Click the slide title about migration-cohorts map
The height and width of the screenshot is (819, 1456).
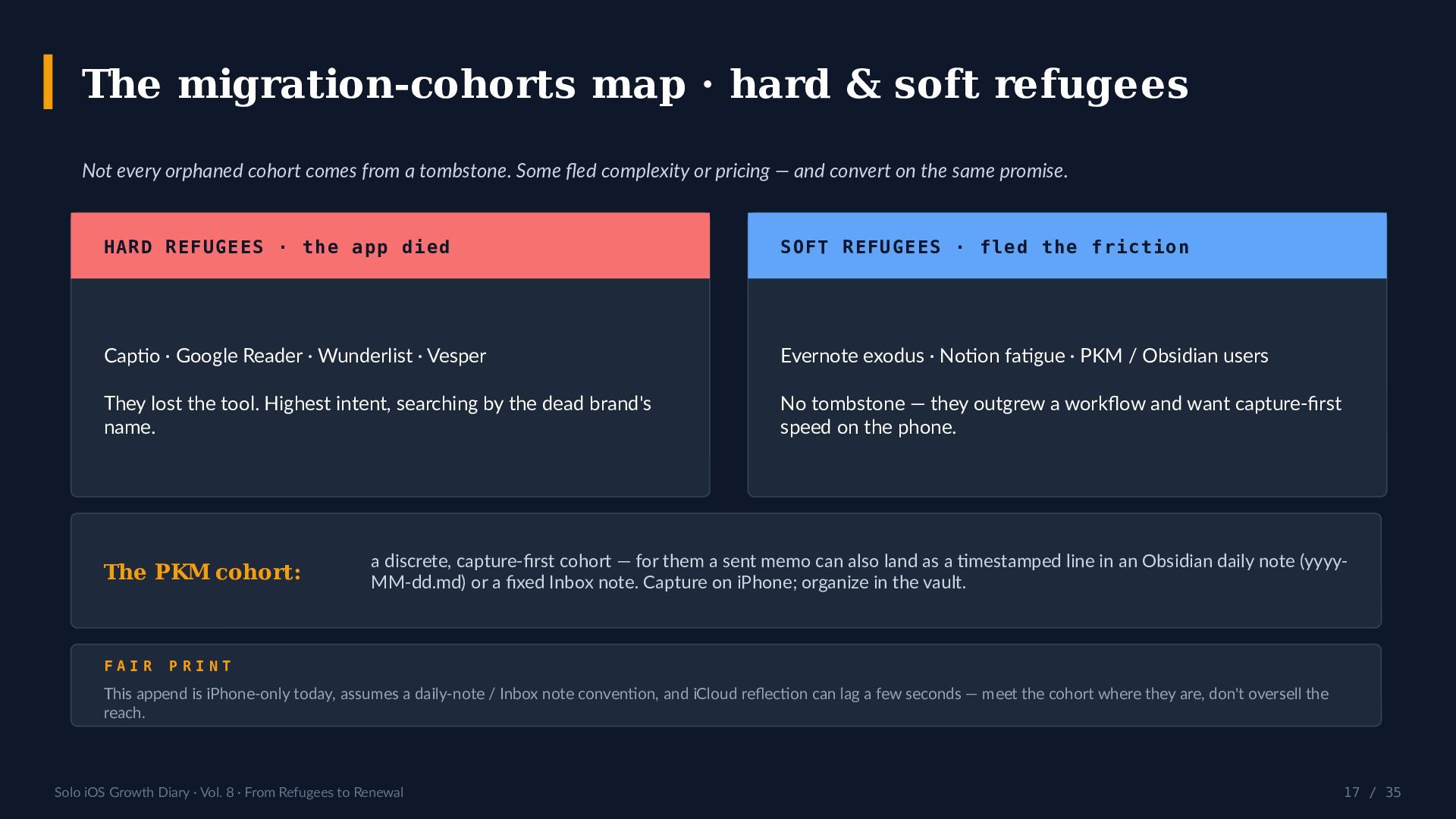635,83
